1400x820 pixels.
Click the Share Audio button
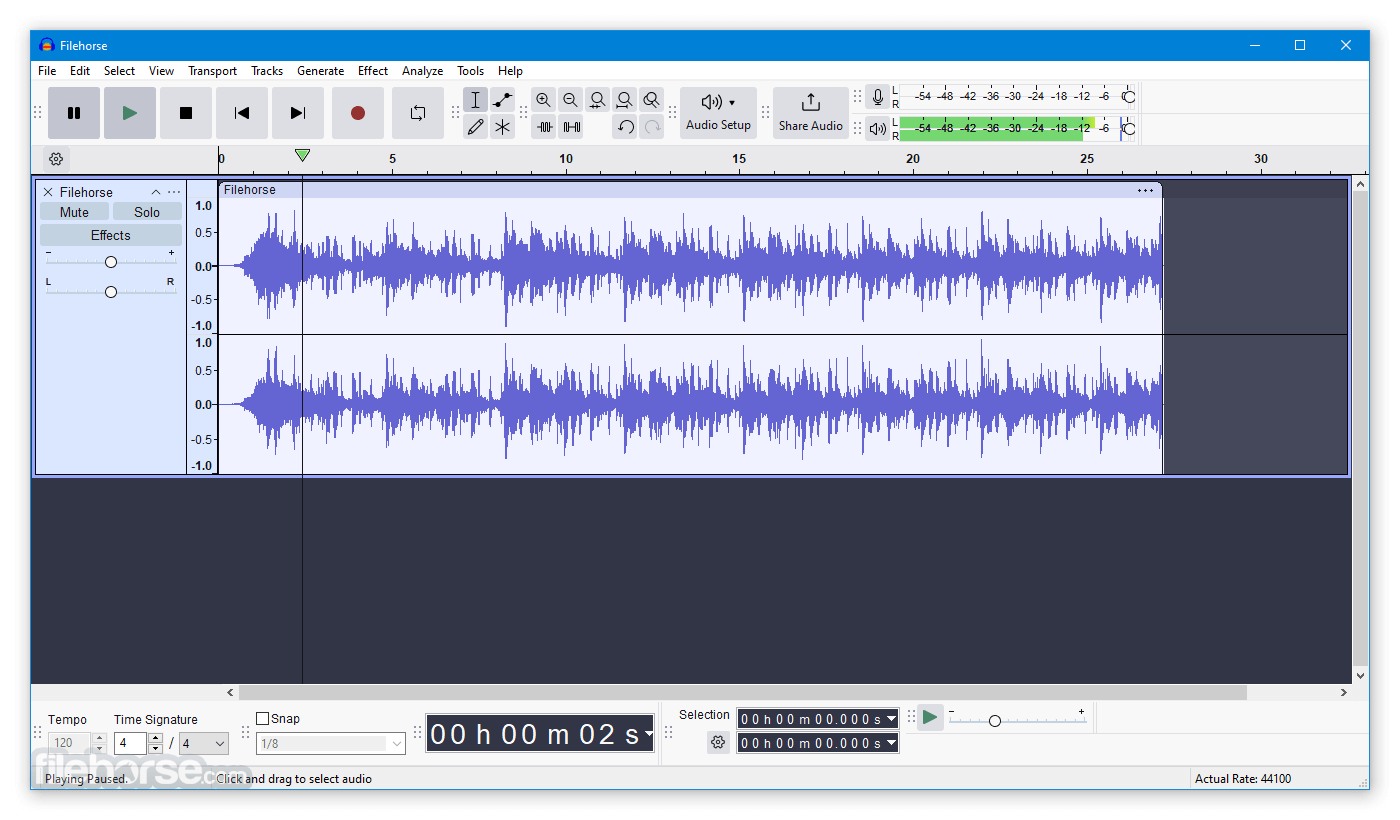(811, 113)
